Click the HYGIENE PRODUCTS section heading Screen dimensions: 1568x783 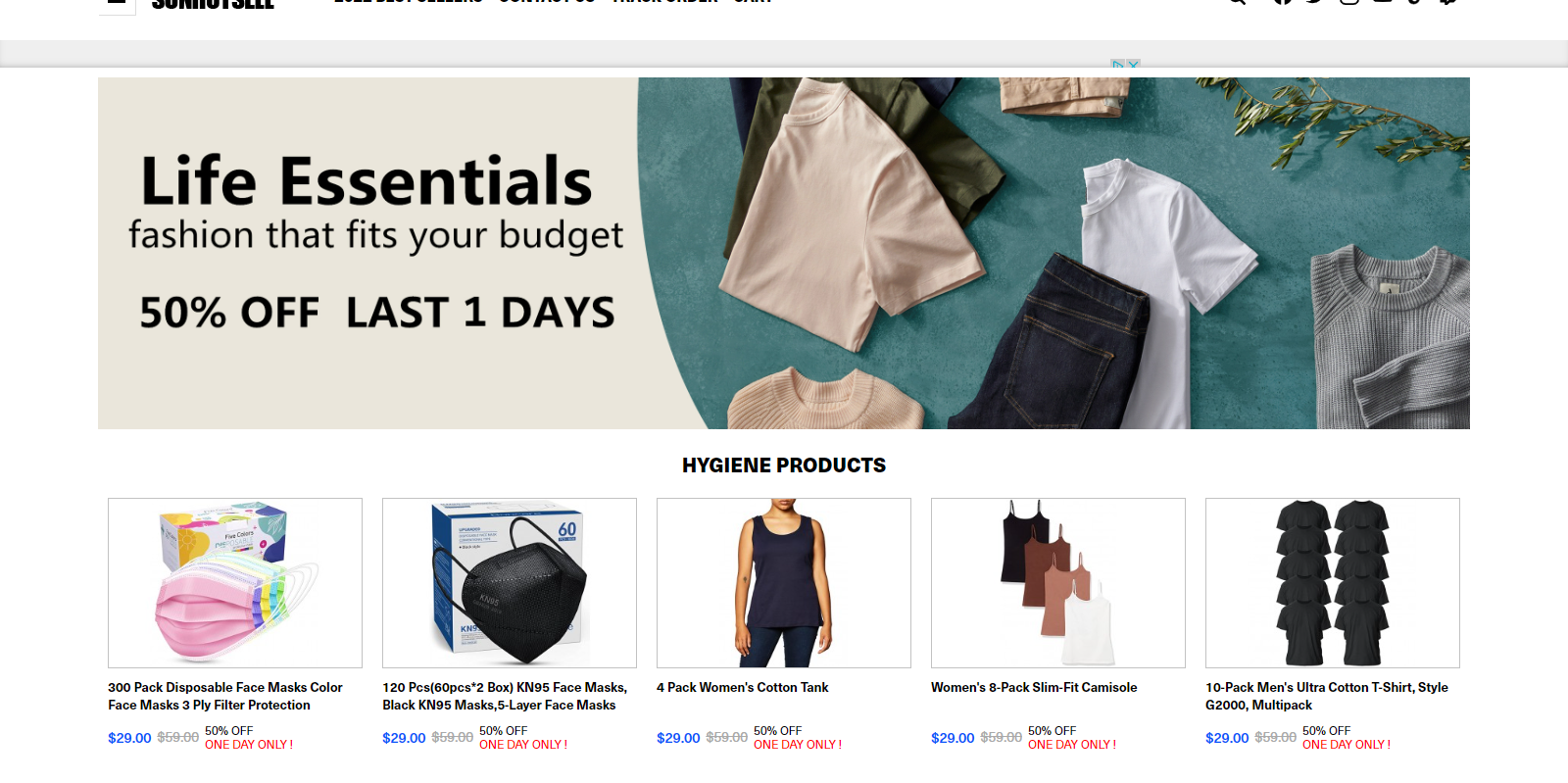[x=784, y=465]
